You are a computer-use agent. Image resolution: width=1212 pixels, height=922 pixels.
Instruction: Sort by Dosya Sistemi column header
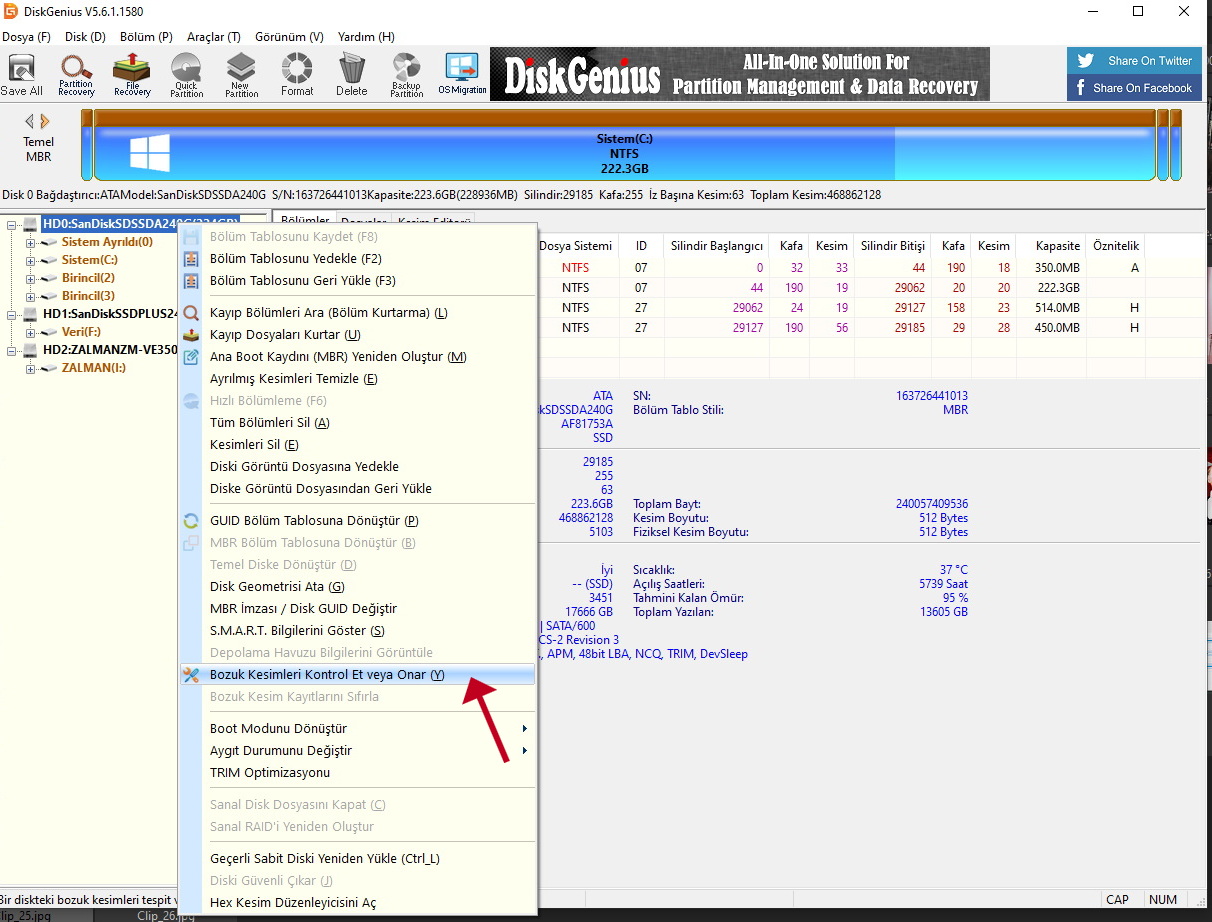(x=575, y=246)
